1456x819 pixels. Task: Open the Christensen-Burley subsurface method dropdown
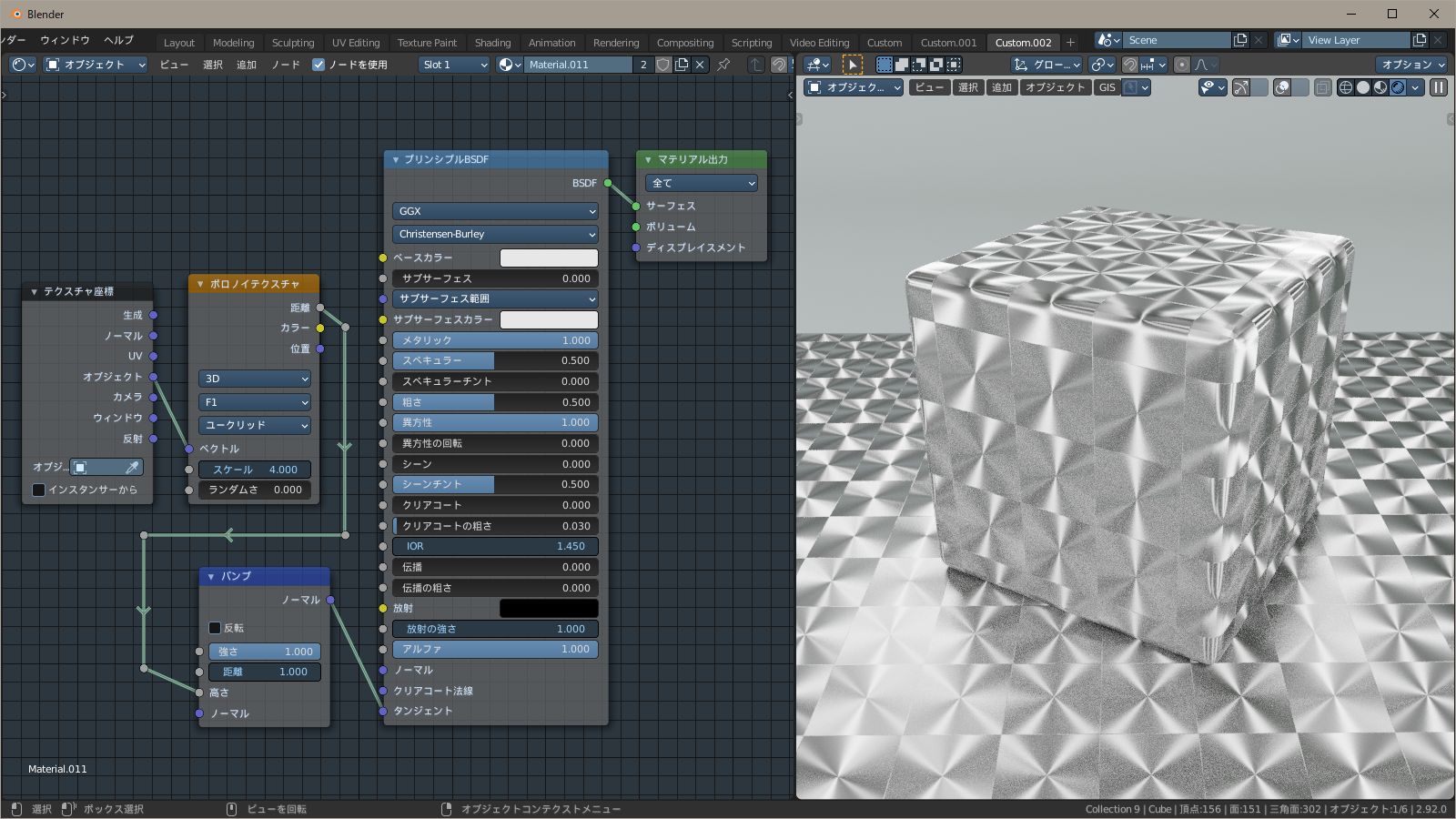click(x=496, y=234)
